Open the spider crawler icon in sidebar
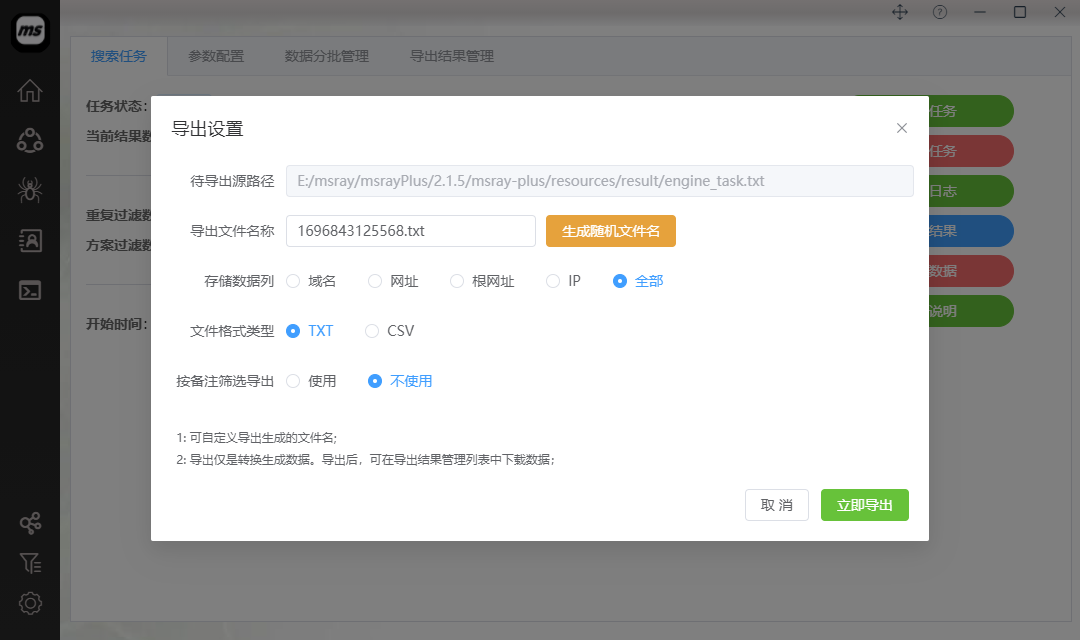Image resolution: width=1080 pixels, height=640 pixels. 30,190
